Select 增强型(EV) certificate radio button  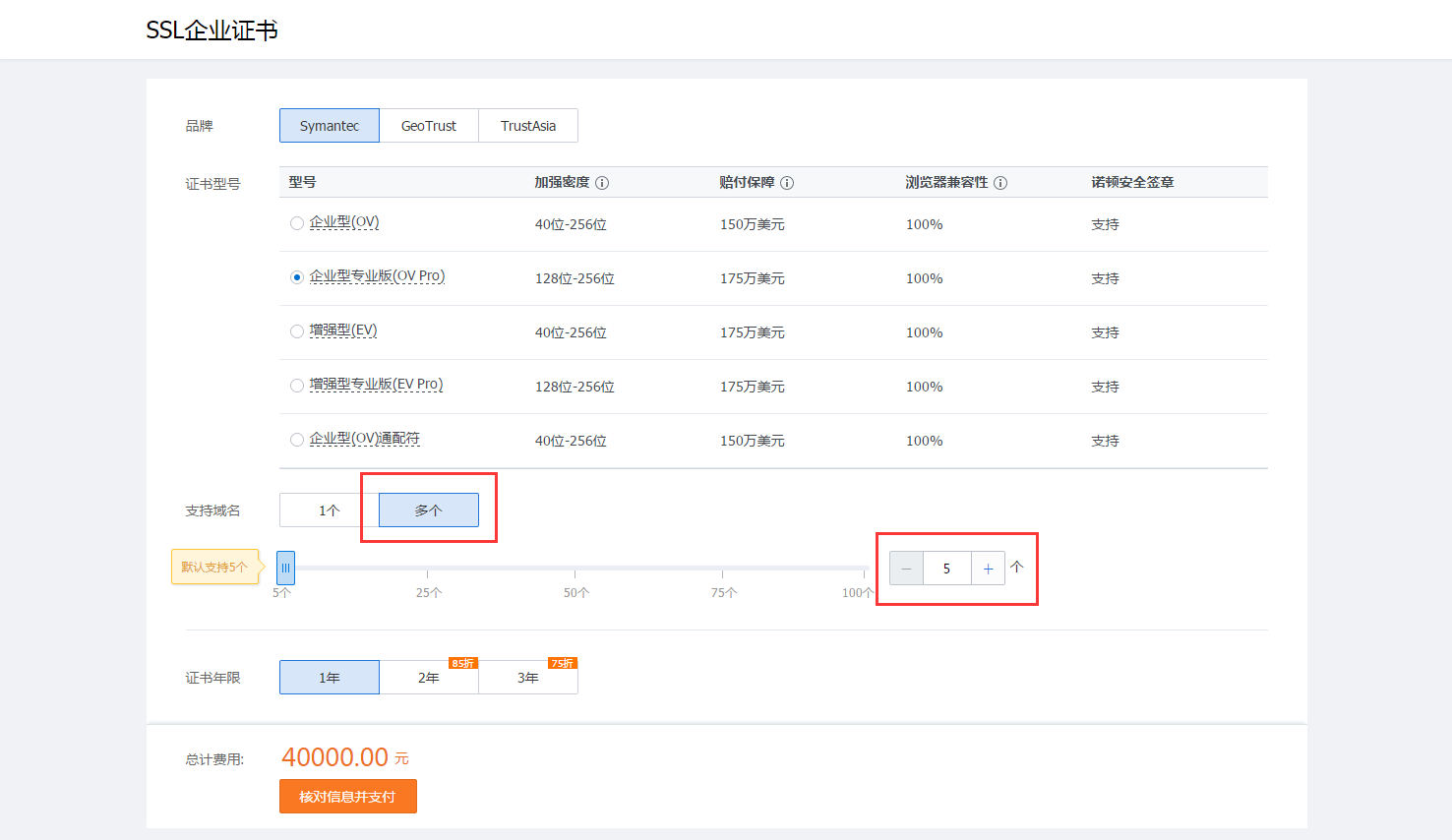pos(296,331)
